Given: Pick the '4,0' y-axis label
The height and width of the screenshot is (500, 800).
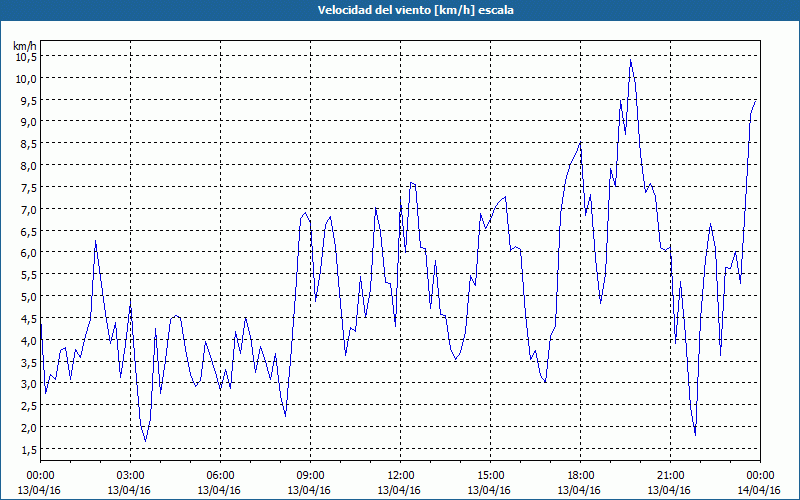Looking at the screenshot, I should tap(29, 340).
